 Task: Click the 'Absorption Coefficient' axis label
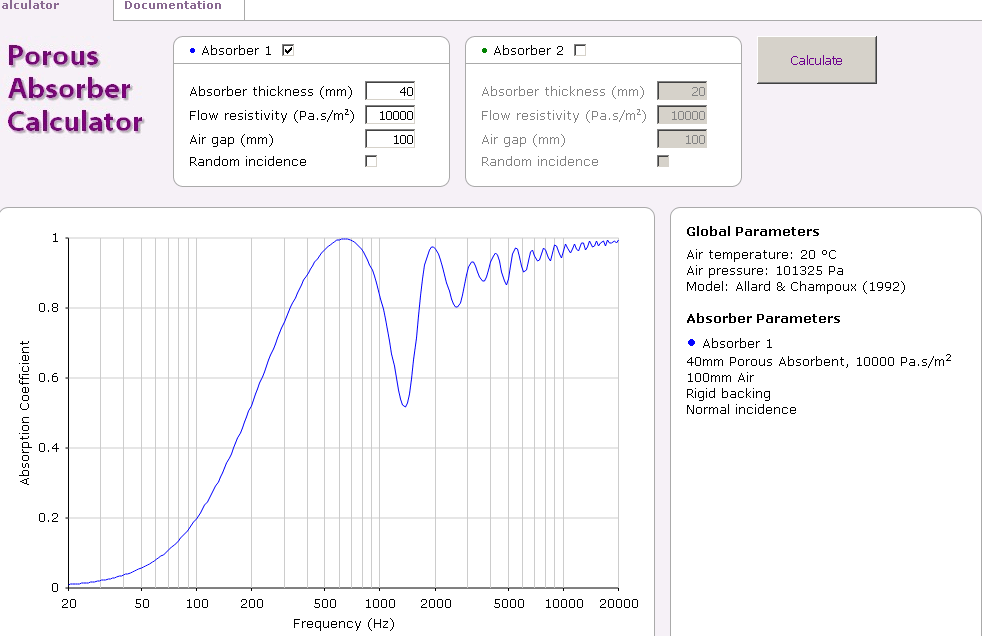pyautogui.click(x=24, y=413)
